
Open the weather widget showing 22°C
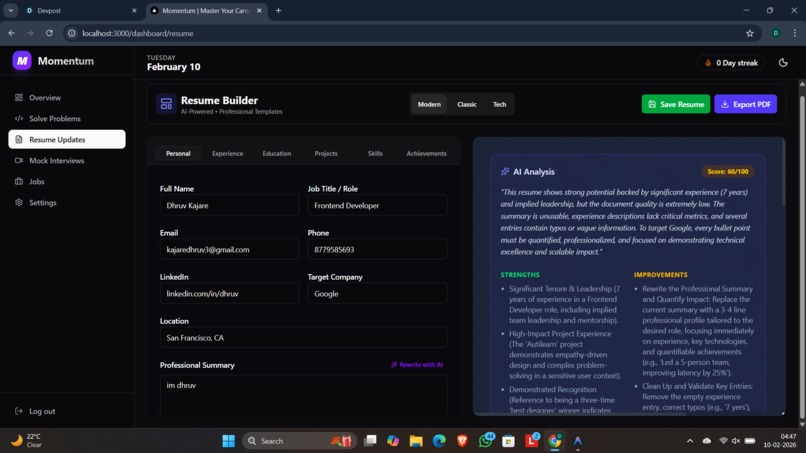point(27,441)
